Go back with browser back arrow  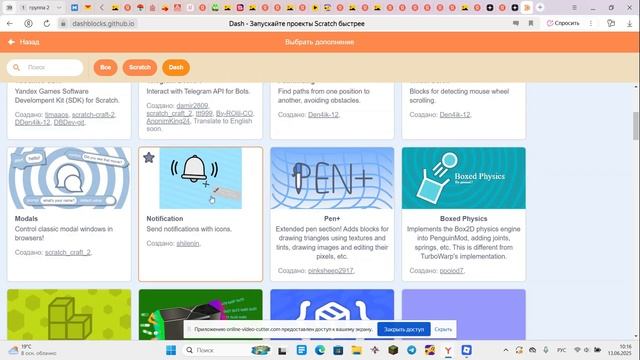(10, 24)
